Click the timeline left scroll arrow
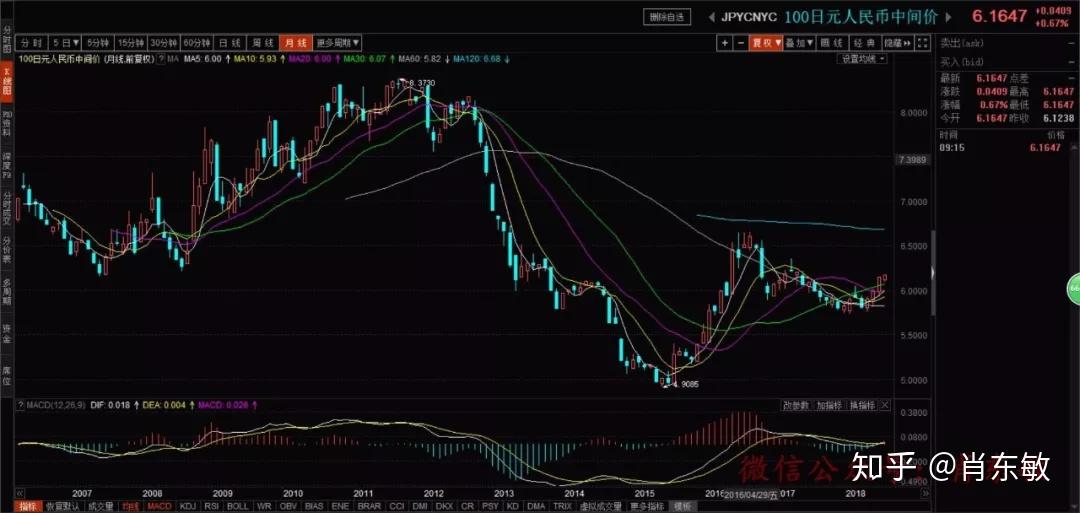 [x=19, y=493]
